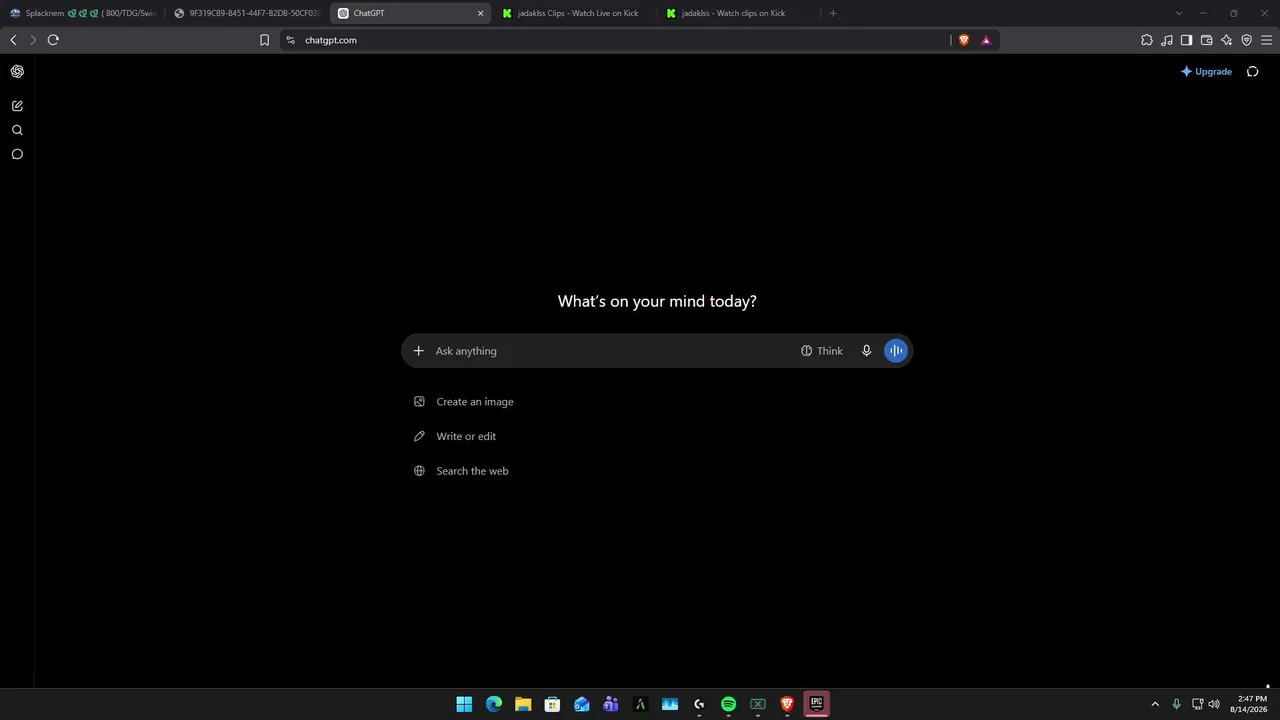Open the Windows Start menu
This screenshot has height=720, width=1280.
click(464, 704)
